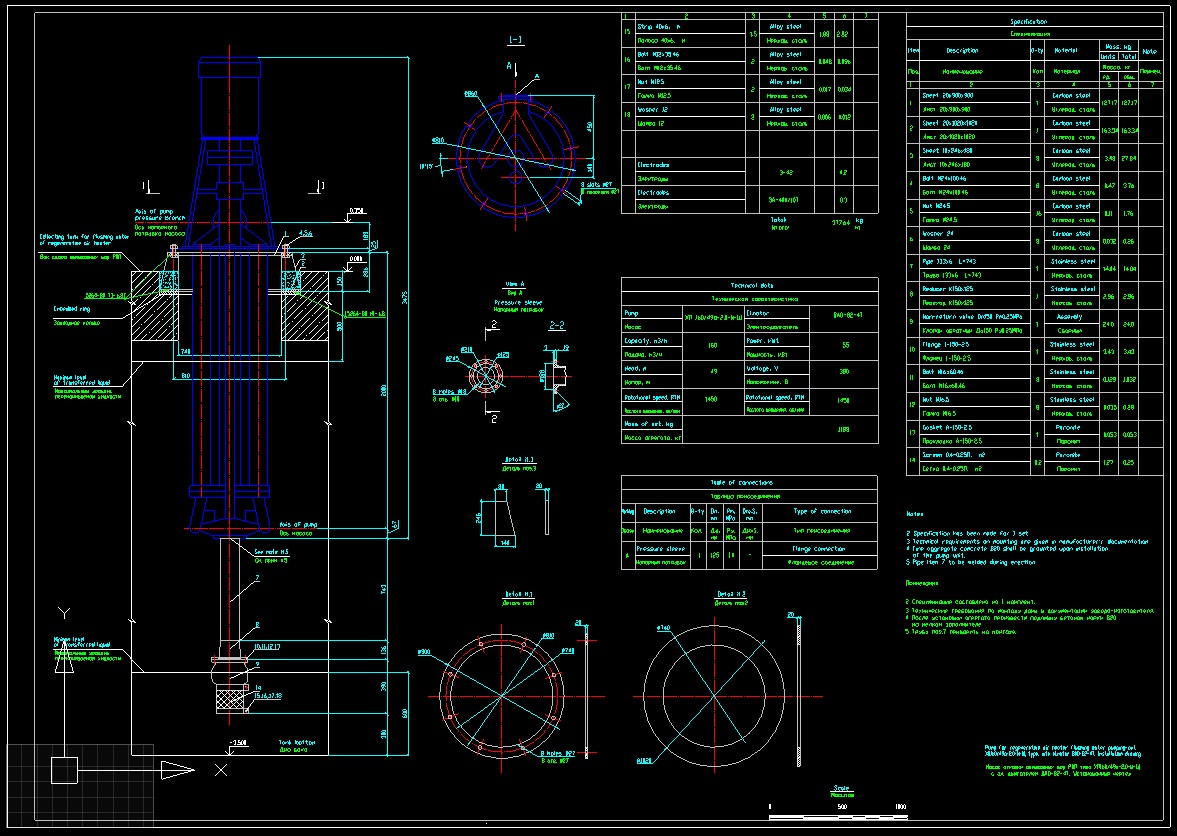Select the "1-1" section title
The image size is (1177, 836).
click(x=516, y=40)
